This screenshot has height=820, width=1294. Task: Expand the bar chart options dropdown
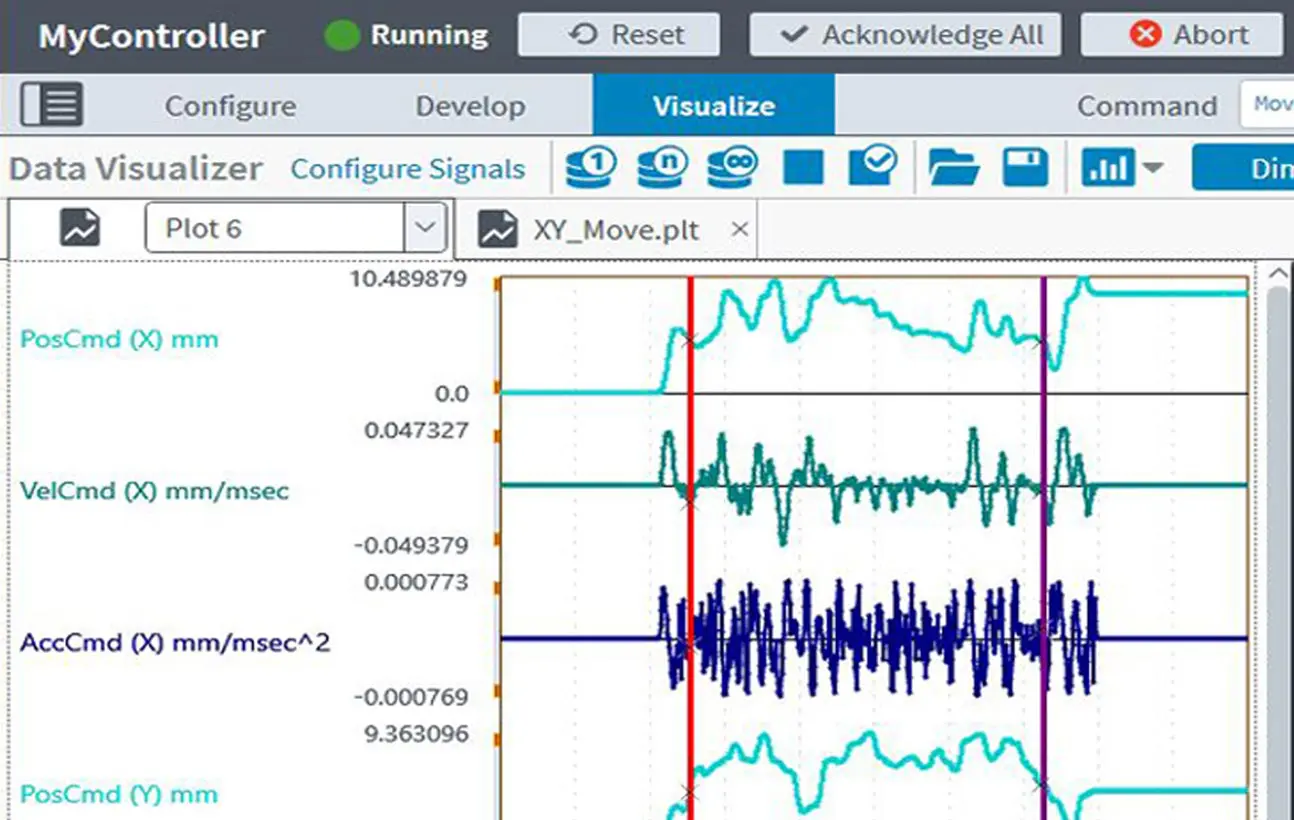point(1152,168)
